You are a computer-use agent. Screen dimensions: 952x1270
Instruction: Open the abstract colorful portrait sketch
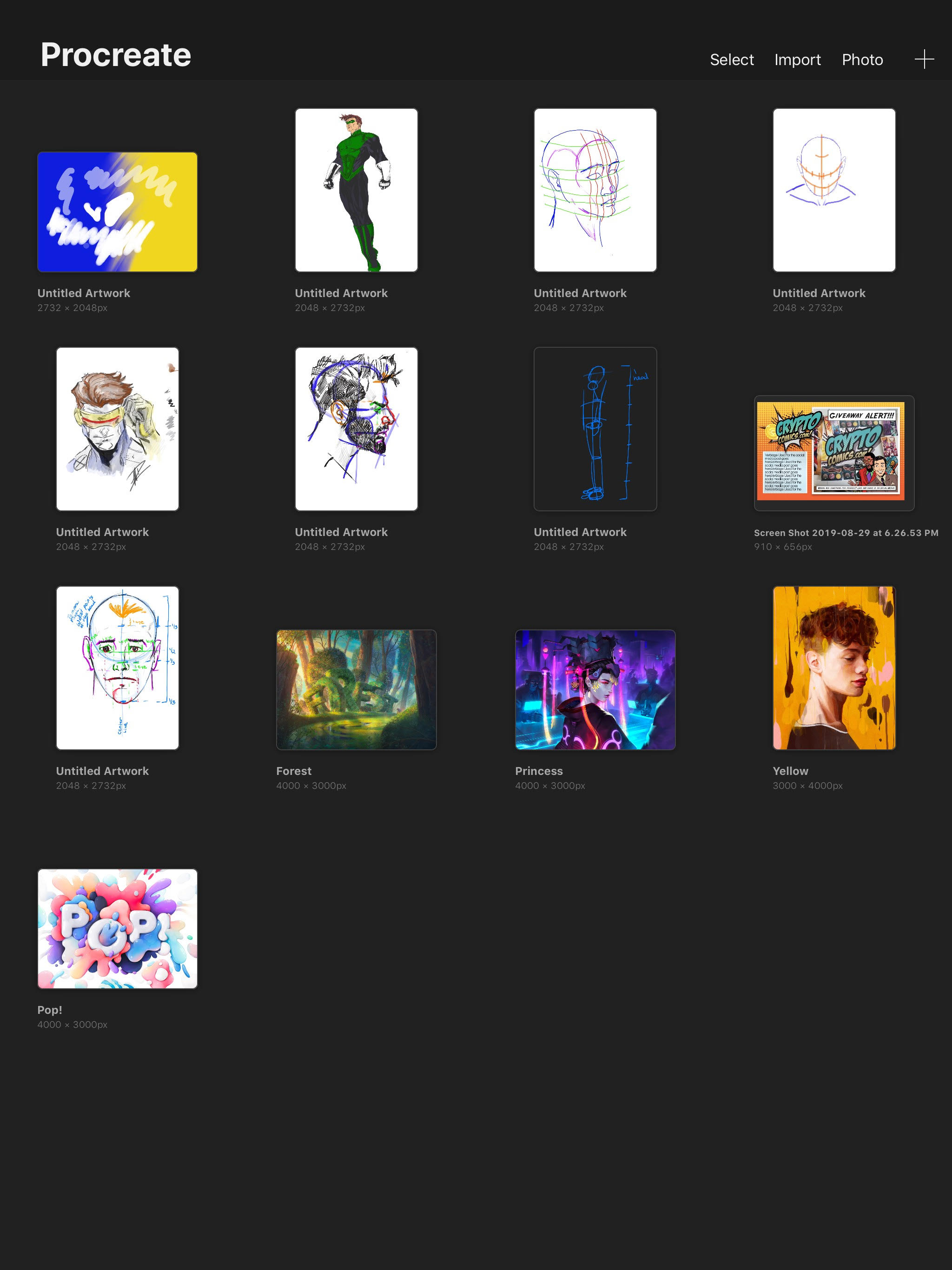(356, 428)
